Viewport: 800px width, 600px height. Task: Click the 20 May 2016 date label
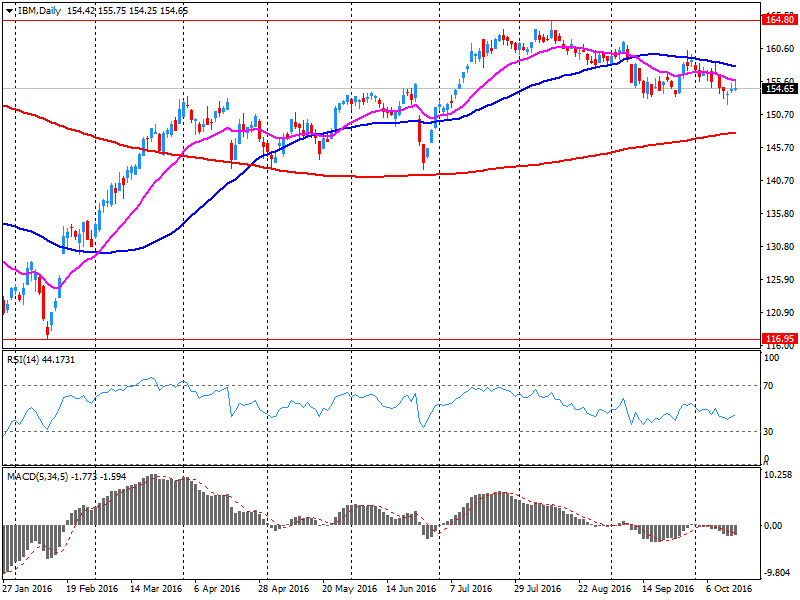pos(349,588)
